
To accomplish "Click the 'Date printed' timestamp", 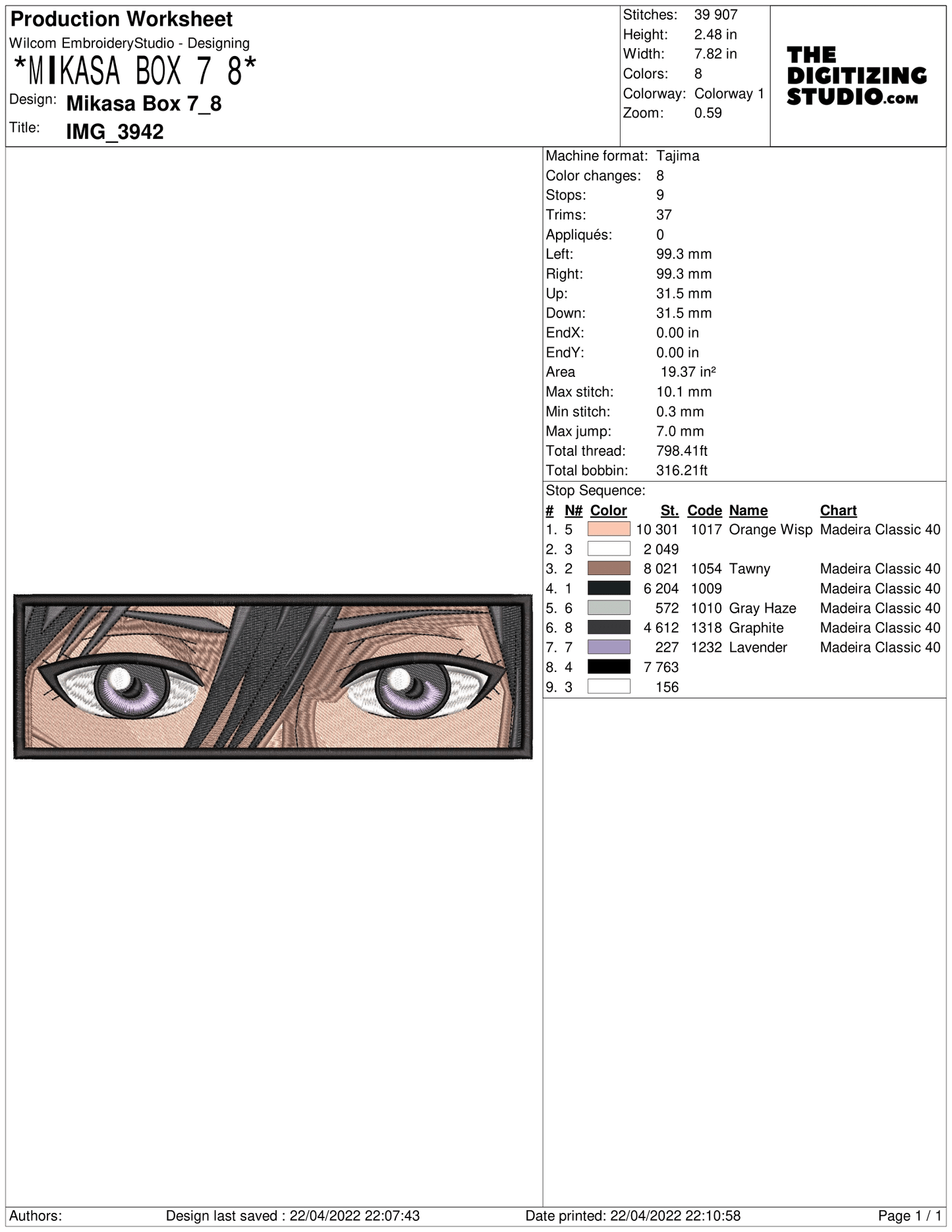I will point(633,1216).
